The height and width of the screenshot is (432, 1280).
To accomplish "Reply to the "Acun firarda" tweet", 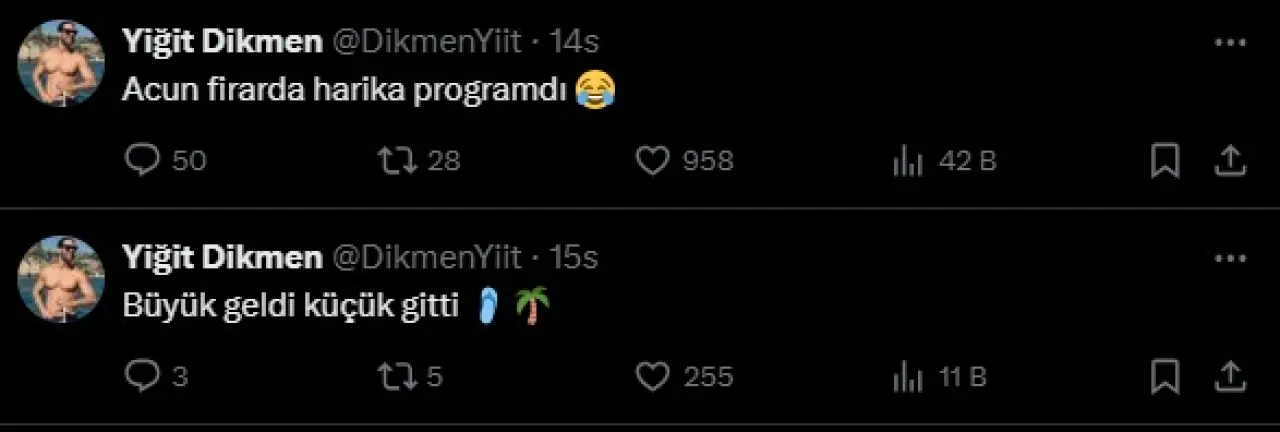I will (x=143, y=160).
